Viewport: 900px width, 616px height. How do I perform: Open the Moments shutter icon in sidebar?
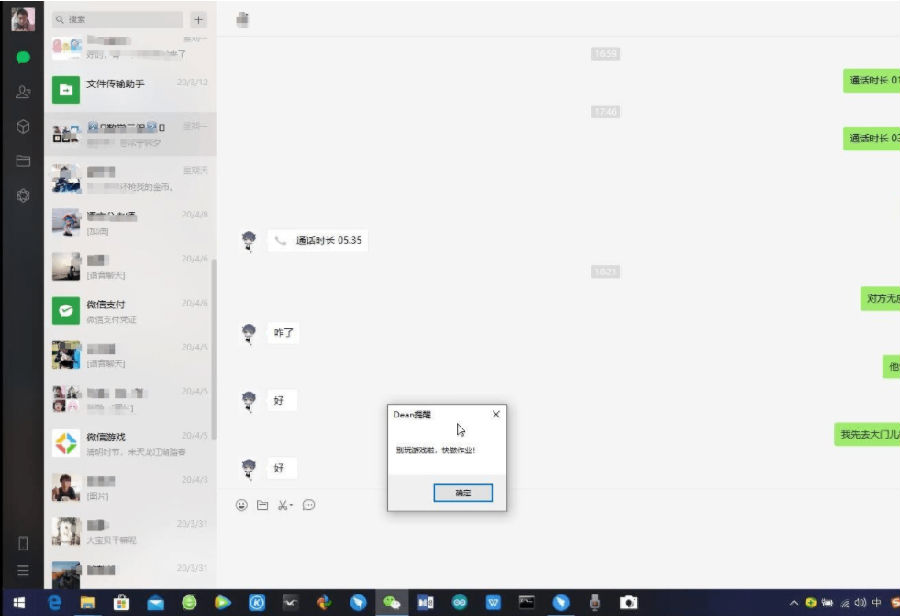[x=22, y=196]
